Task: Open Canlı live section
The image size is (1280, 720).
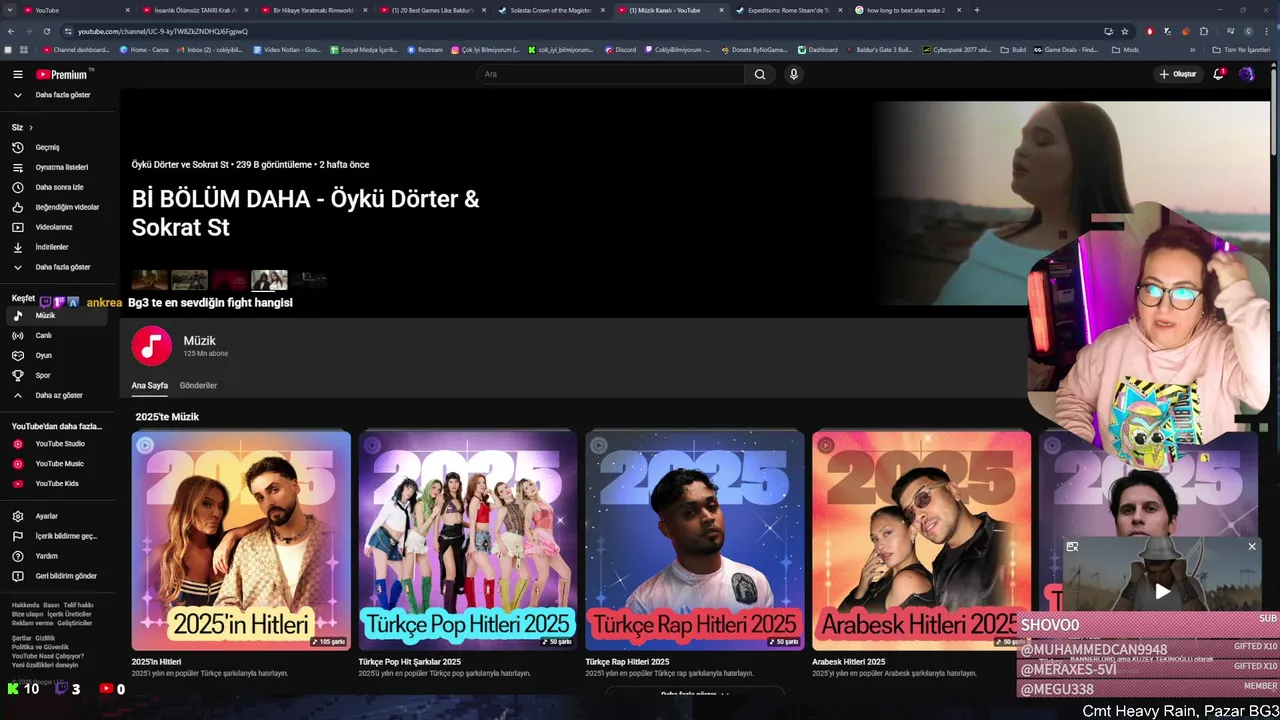Action: click(58, 335)
